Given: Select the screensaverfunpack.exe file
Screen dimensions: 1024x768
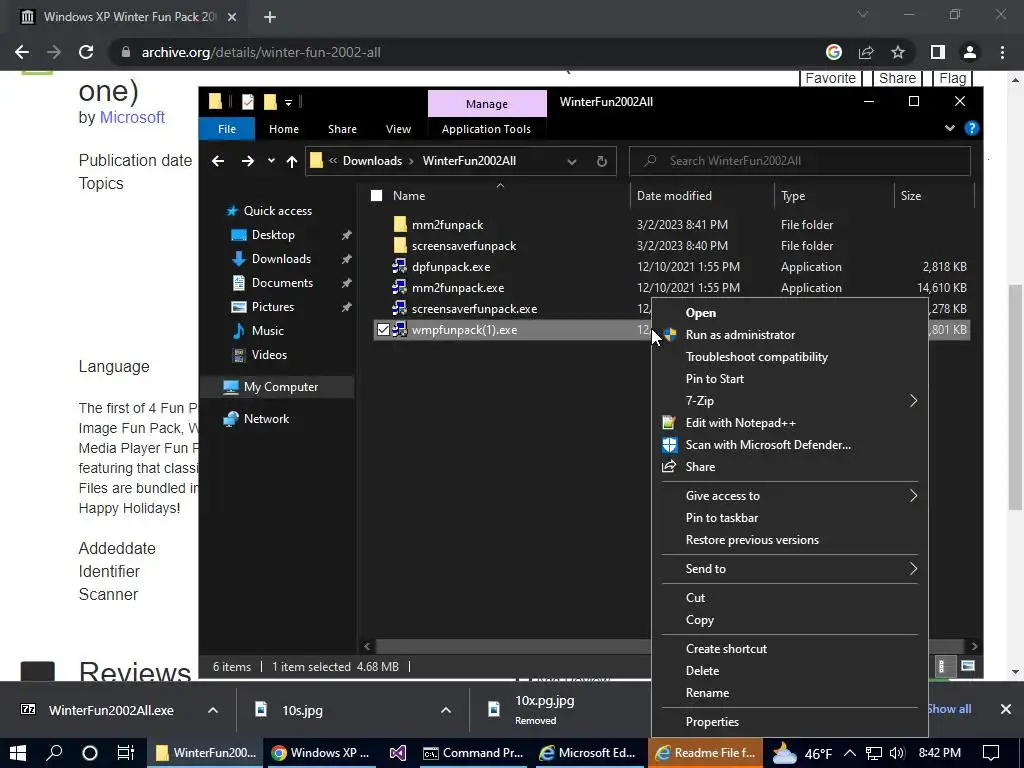Looking at the screenshot, I should [x=474, y=309].
